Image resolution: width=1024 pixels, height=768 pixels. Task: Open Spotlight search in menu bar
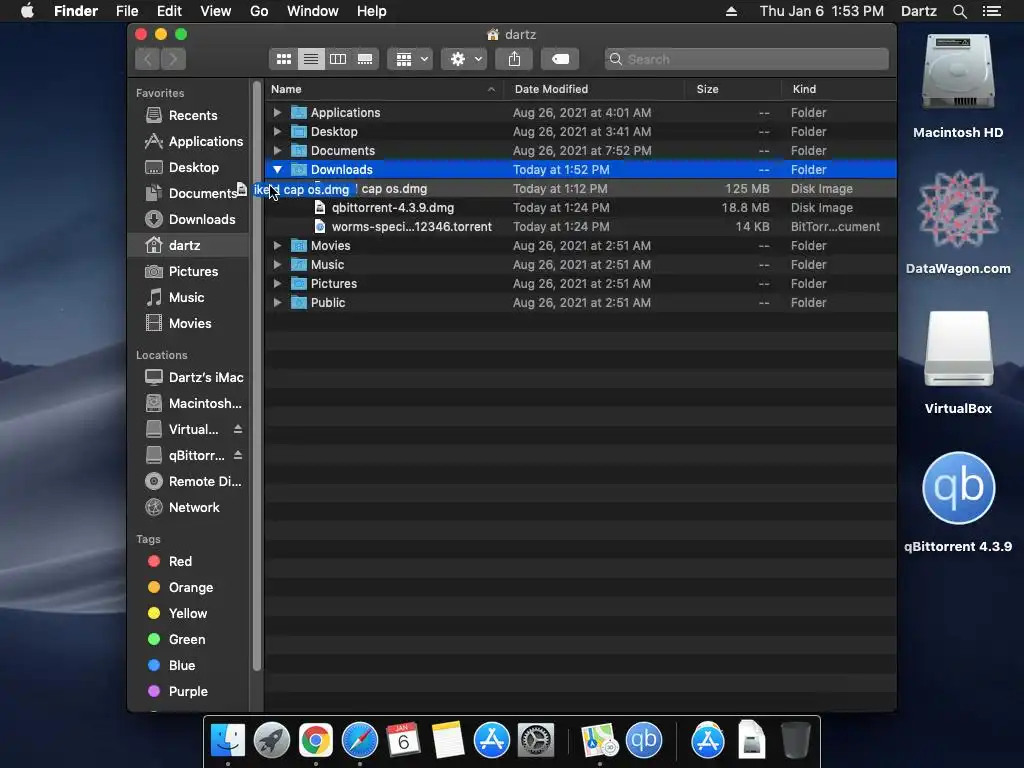pos(959,11)
